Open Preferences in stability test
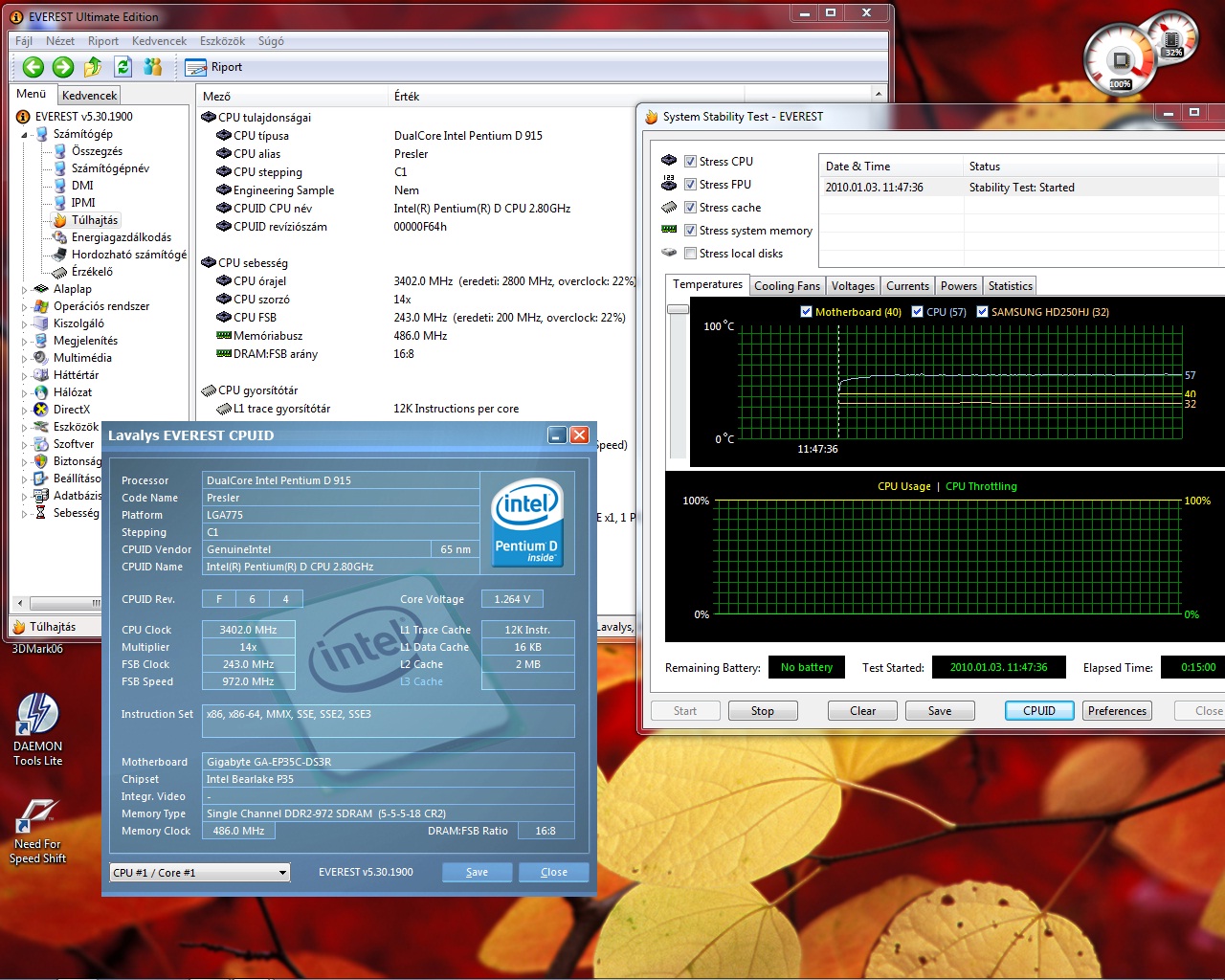1225x980 pixels. click(x=1117, y=711)
